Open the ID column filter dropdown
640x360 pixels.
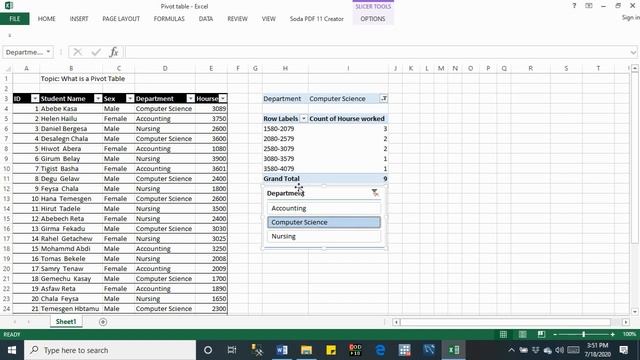tap(35, 98)
